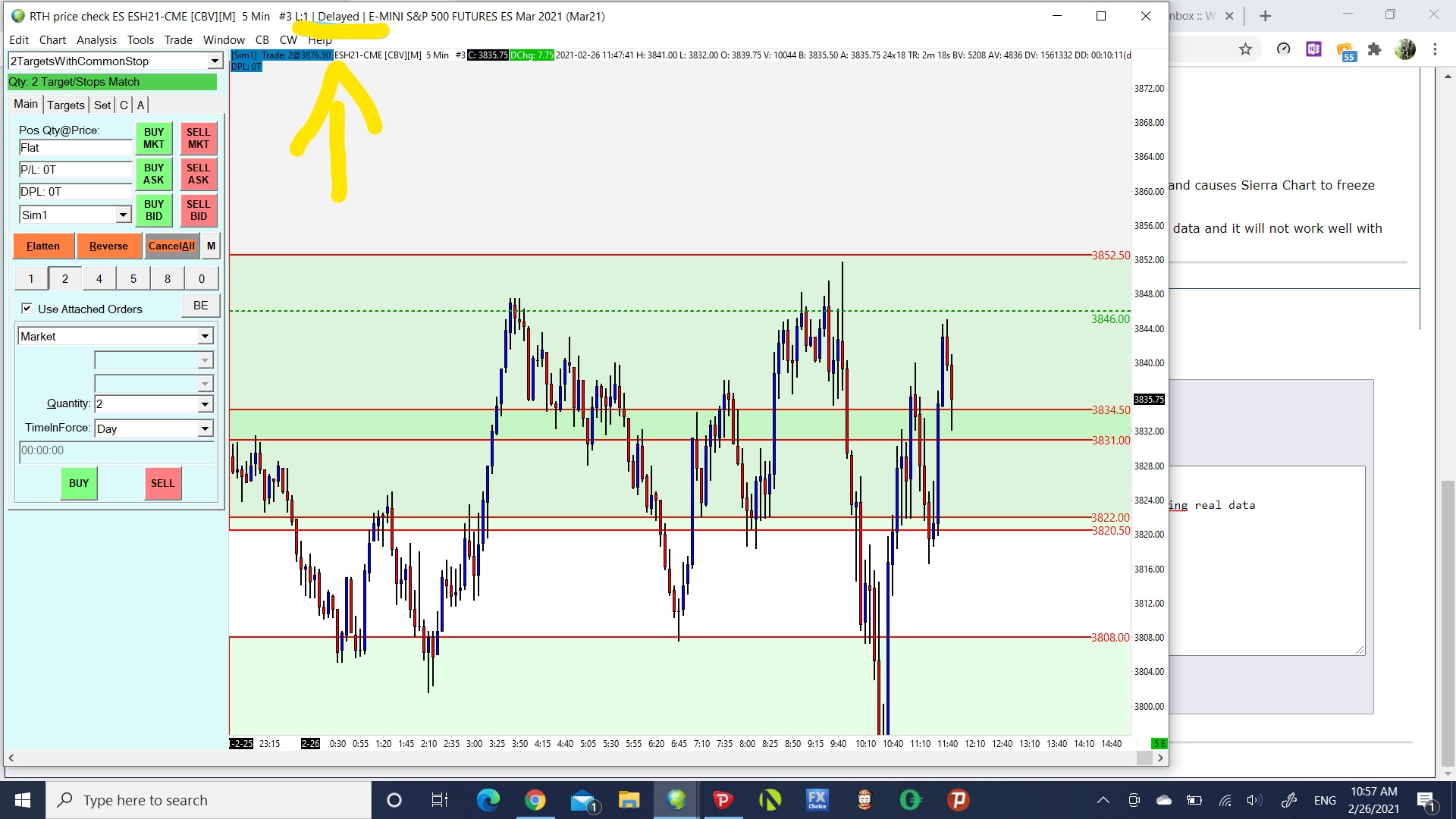Click the Chrome extensions puzzle icon
The image size is (1456, 819).
coord(1374,49)
